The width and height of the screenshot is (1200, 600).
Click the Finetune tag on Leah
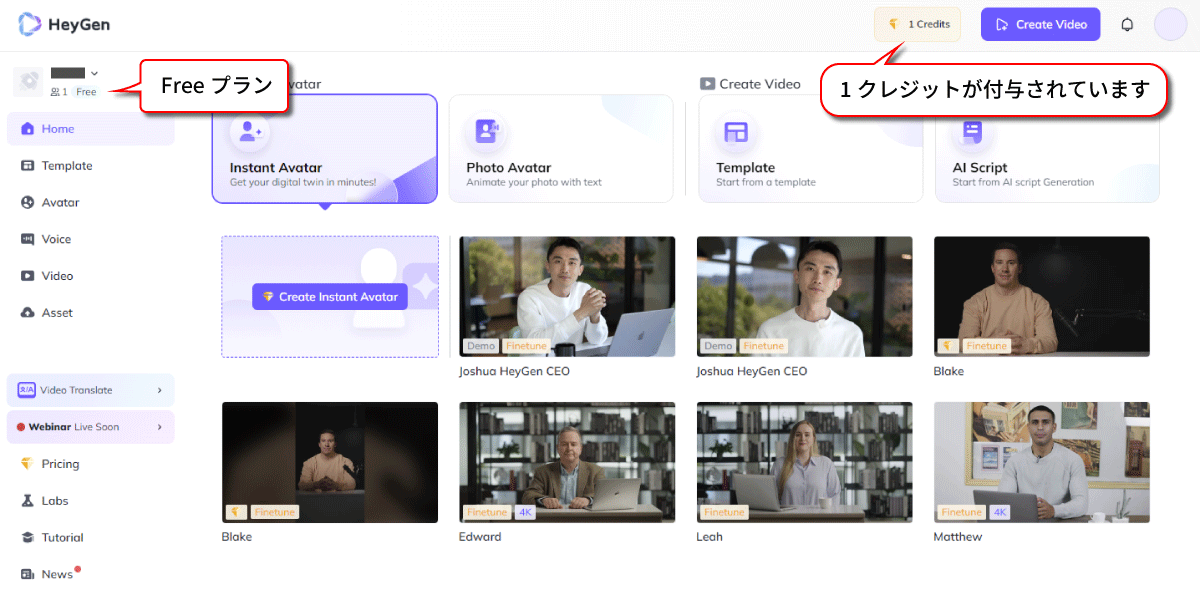(725, 512)
